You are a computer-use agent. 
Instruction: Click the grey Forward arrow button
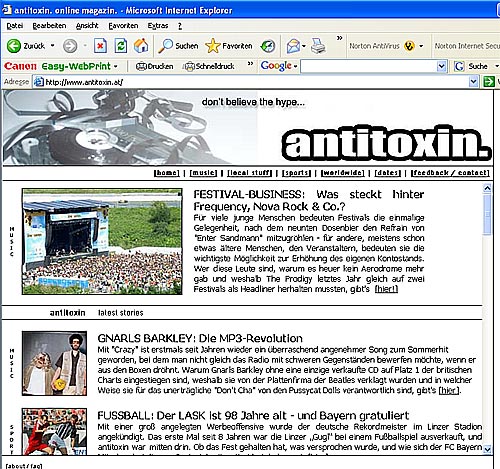tap(70, 46)
